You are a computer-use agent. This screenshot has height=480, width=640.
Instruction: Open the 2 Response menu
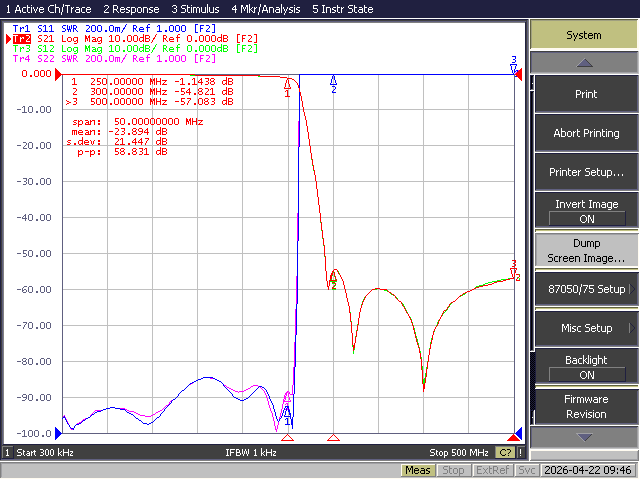pyautogui.click(x=131, y=9)
